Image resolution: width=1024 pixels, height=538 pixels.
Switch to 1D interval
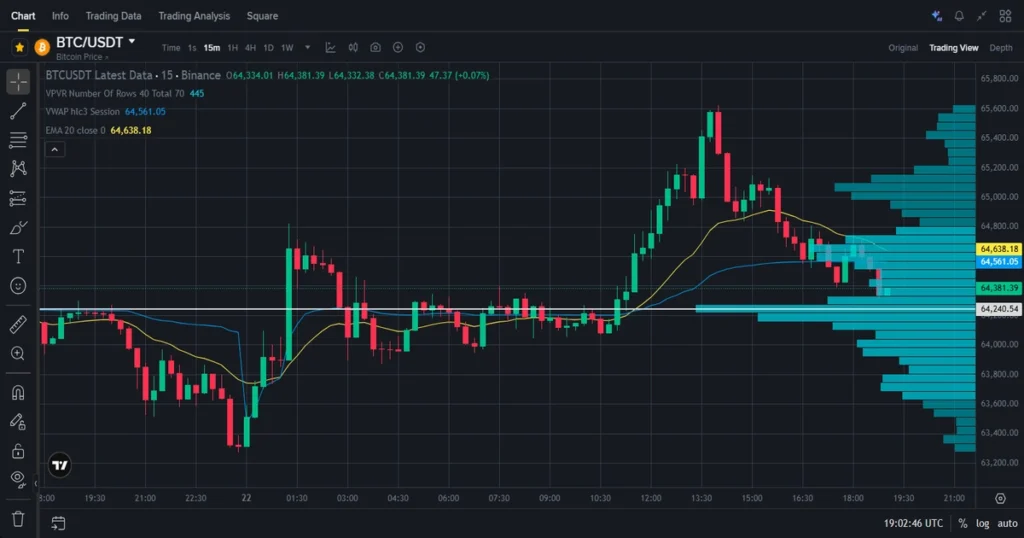(268, 48)
